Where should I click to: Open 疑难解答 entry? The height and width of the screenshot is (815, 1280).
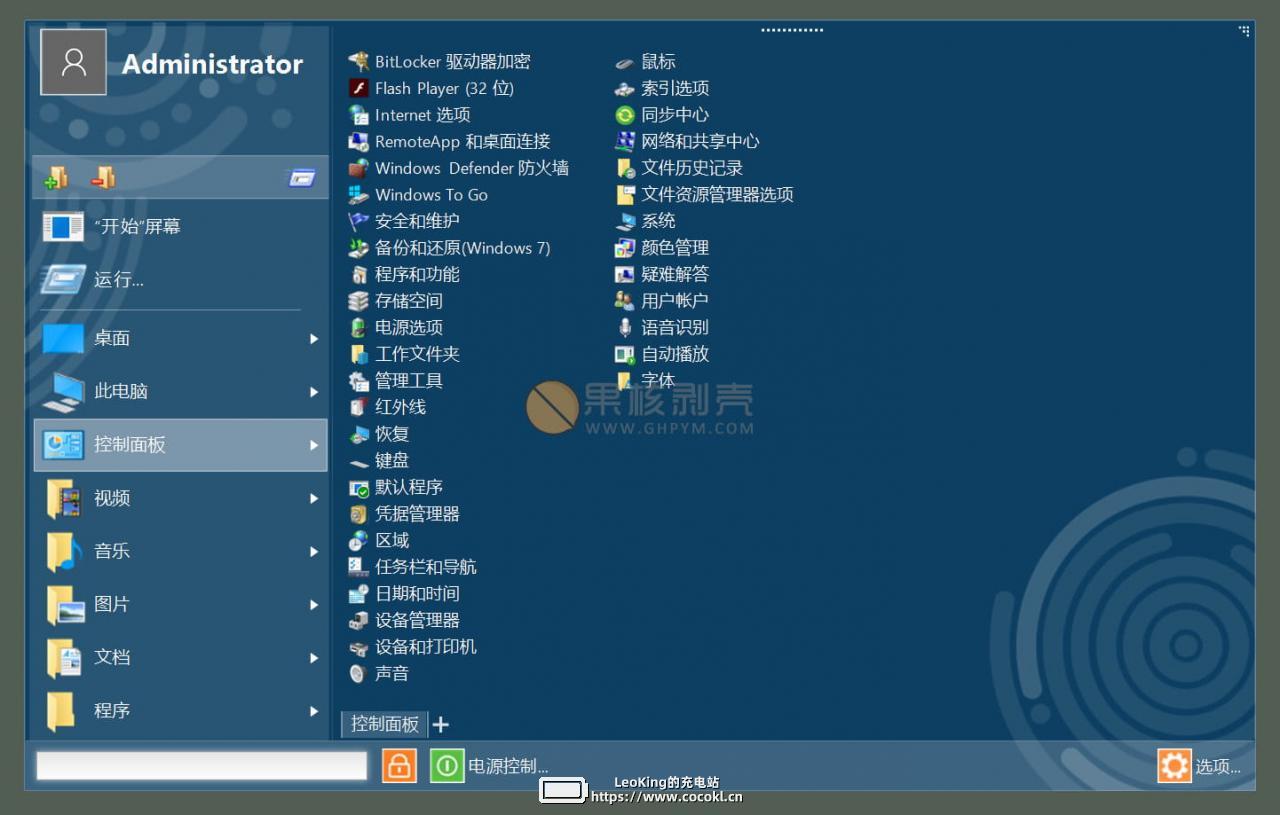pos(662,274)
